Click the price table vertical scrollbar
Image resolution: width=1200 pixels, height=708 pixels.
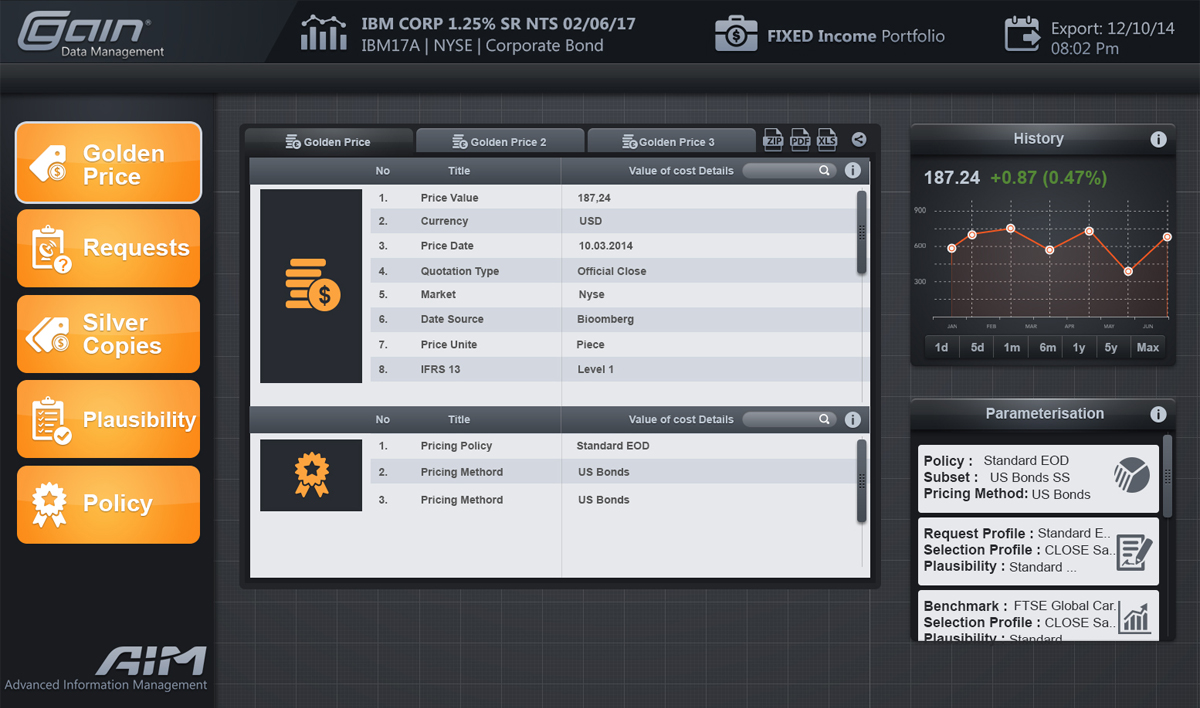pyautogui.click(x=862, y=232)
